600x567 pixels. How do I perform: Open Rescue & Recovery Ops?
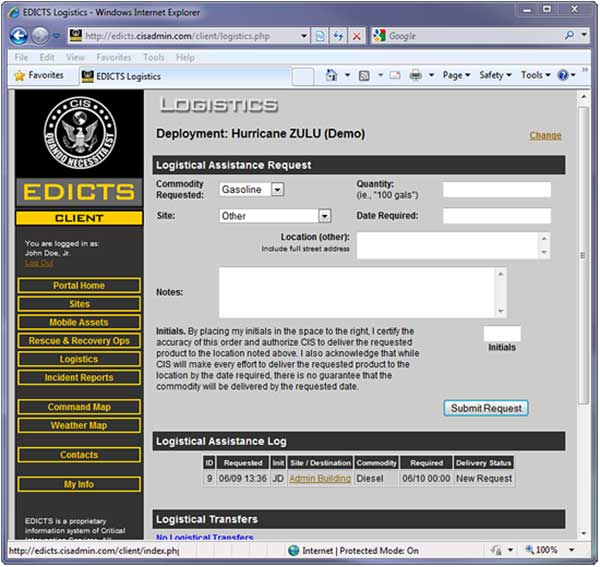(79, 341)
